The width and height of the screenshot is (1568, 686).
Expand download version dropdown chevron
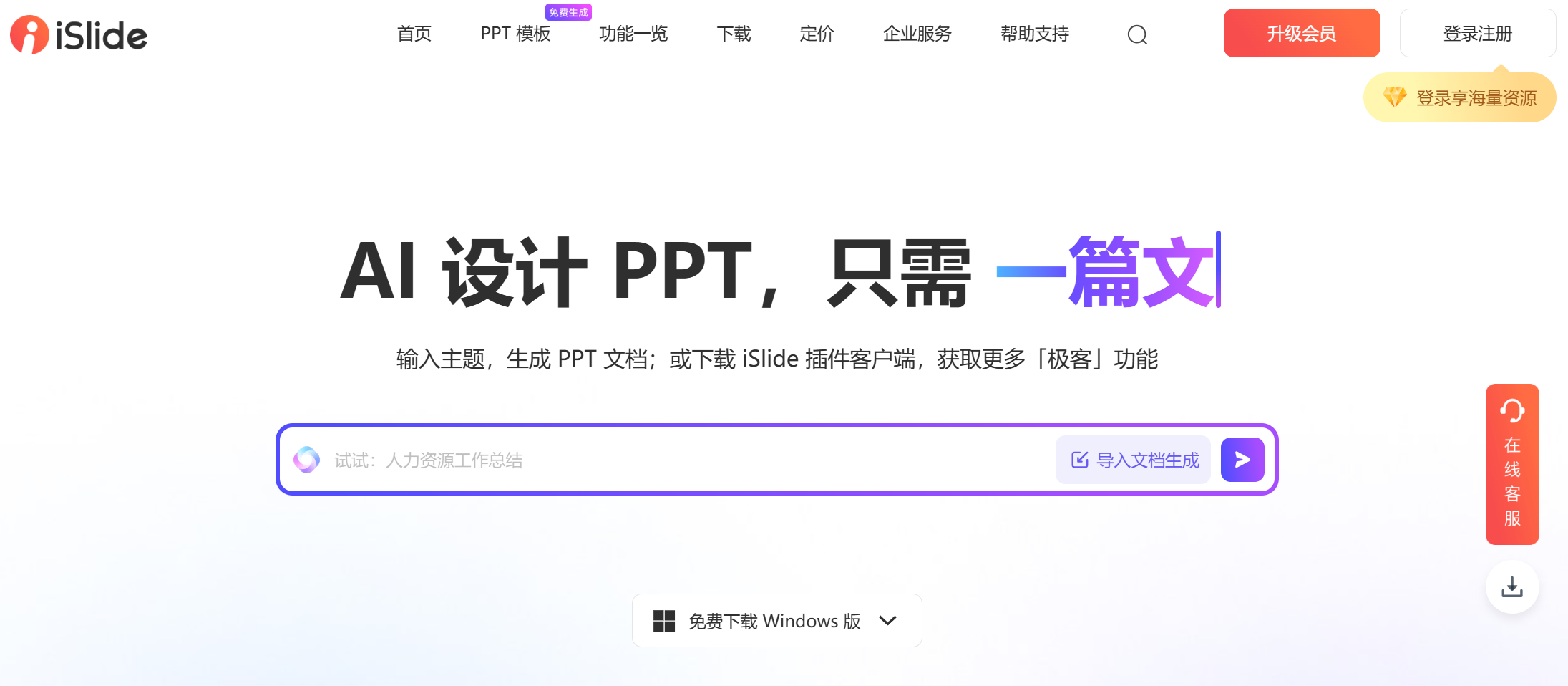tap(888, 621)
